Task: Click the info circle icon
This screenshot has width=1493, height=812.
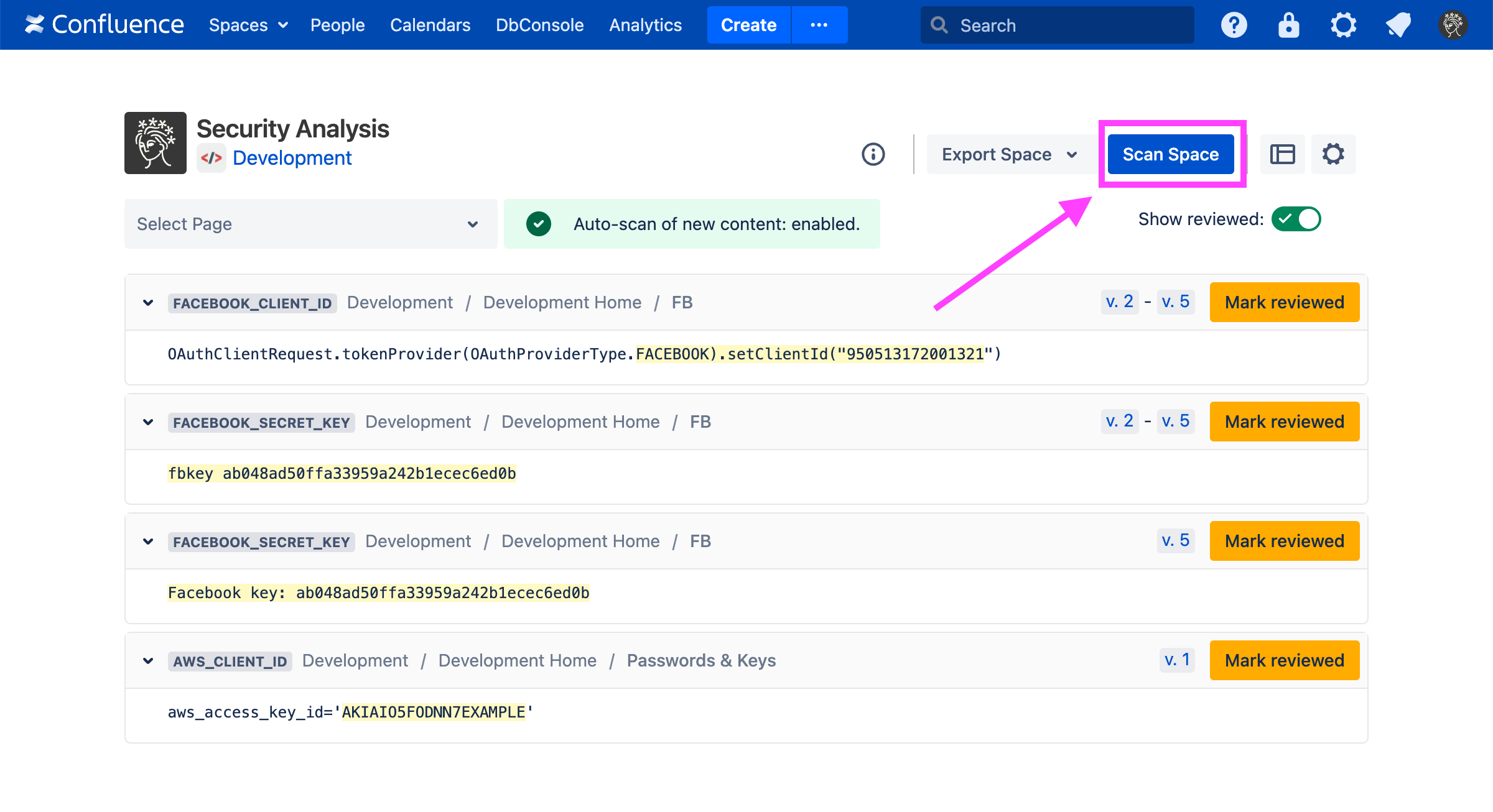Action: click(x=873, y=154)
